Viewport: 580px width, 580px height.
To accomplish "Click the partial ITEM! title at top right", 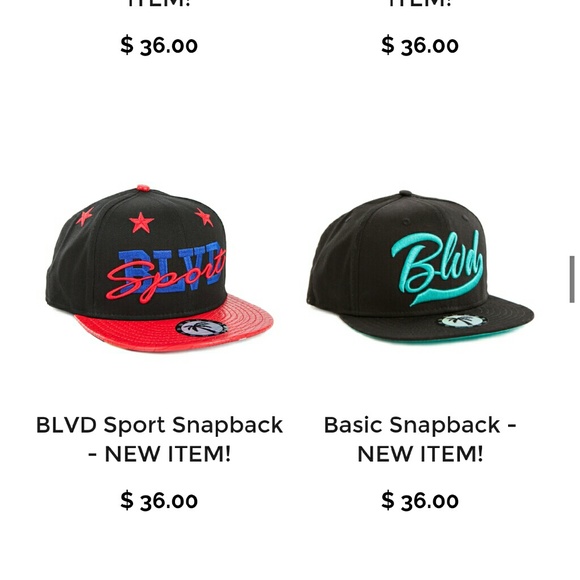I will click(x=420, y=4).
